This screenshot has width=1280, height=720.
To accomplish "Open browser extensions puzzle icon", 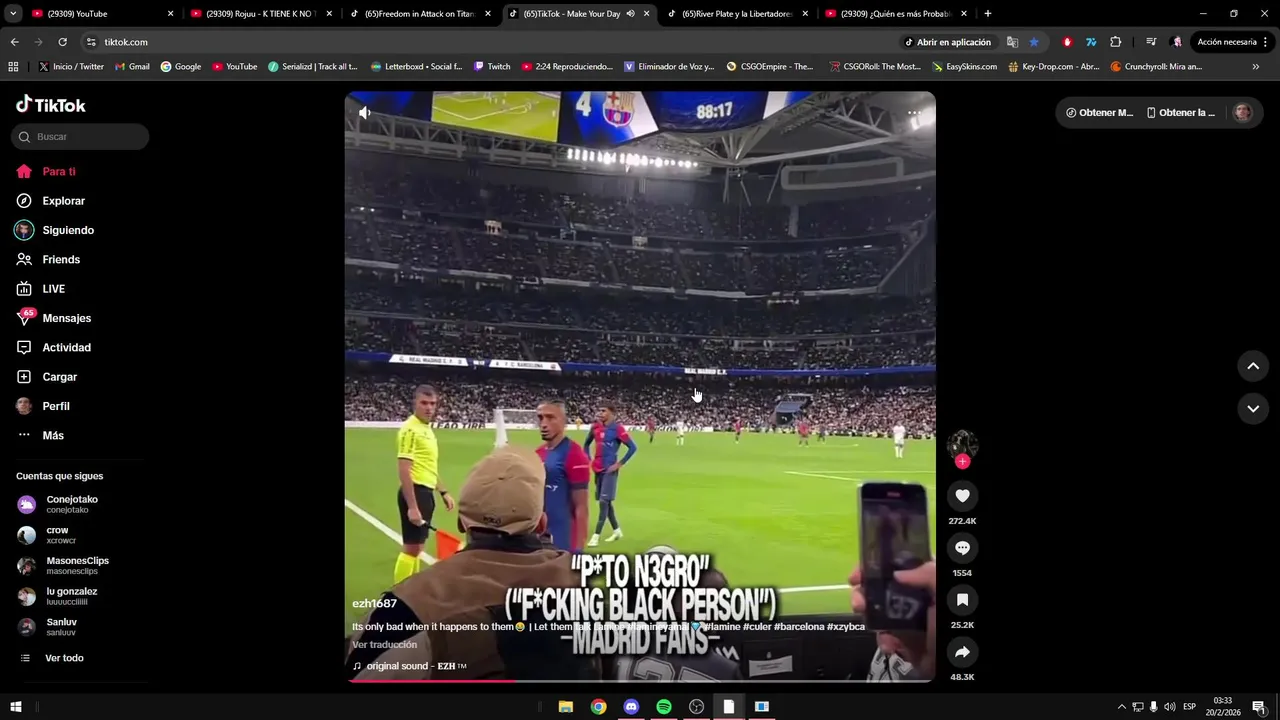I will click(x=1116, y=42).
